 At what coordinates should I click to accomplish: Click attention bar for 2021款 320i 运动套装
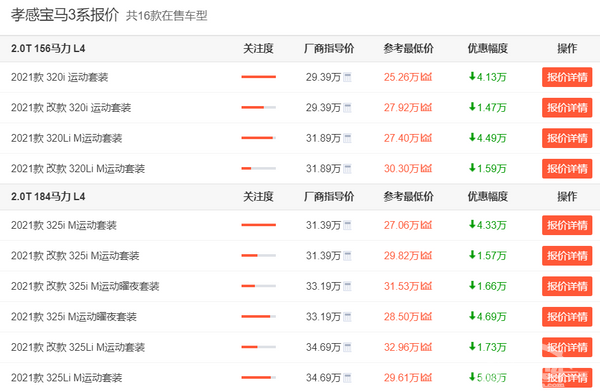259,77
